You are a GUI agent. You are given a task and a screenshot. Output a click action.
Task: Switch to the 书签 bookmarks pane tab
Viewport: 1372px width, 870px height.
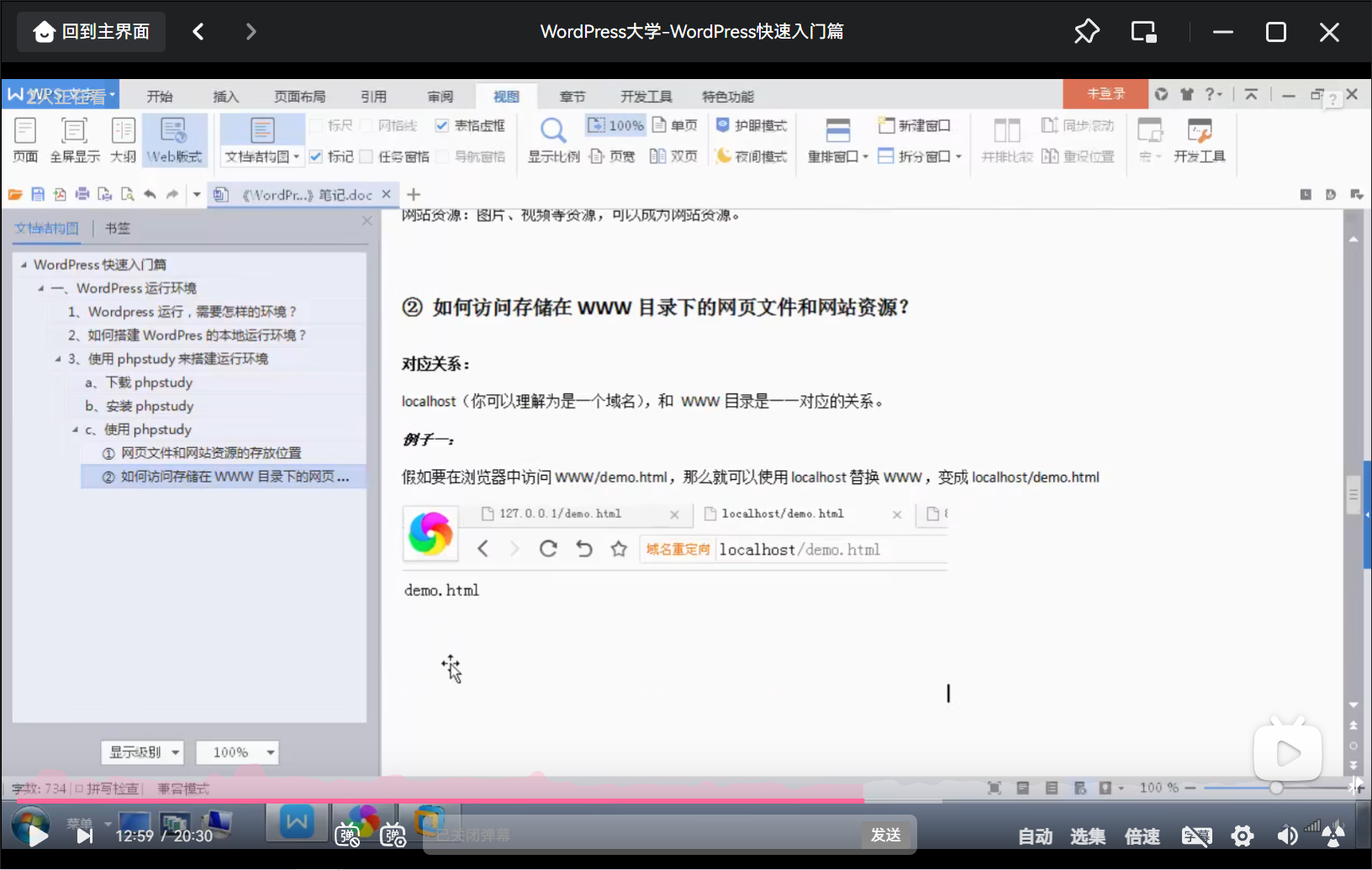coord(118,228)
